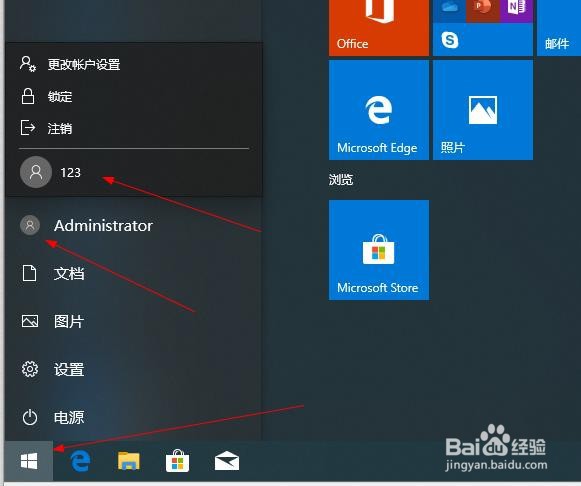Click the sign-out icon beside 注销

28,128
